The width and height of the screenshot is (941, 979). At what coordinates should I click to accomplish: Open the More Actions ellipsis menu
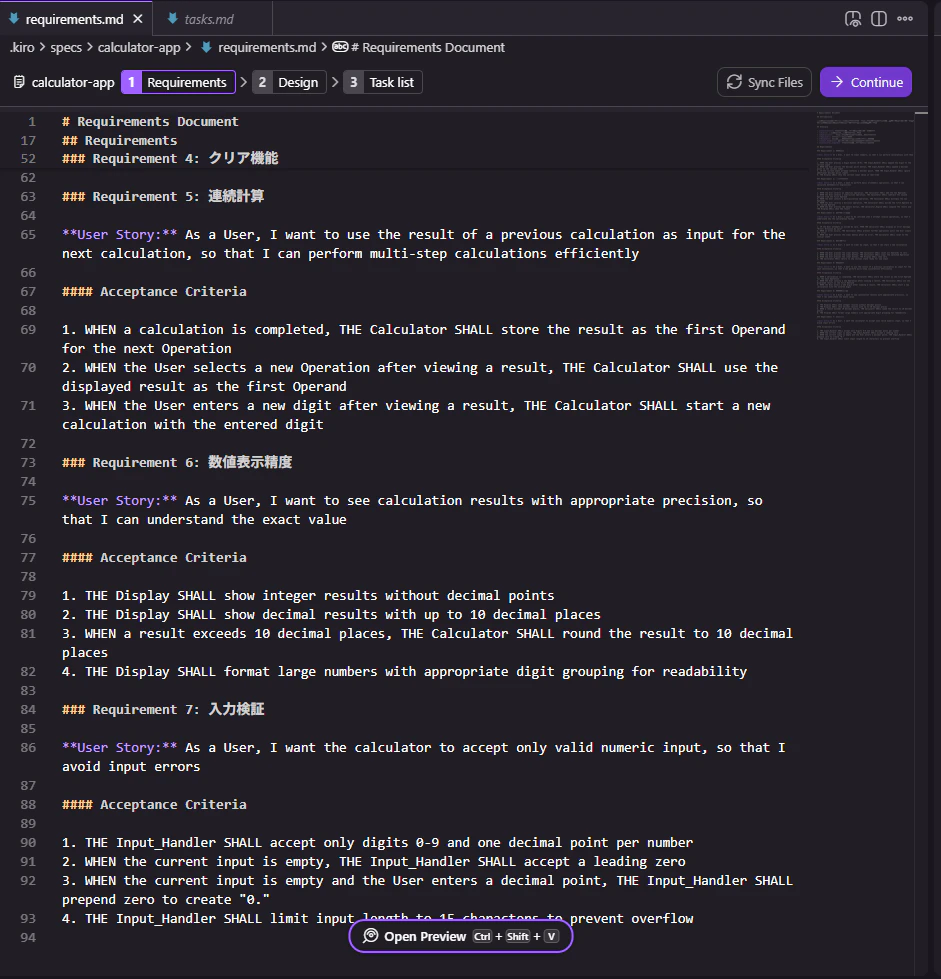tap(905, 19)
